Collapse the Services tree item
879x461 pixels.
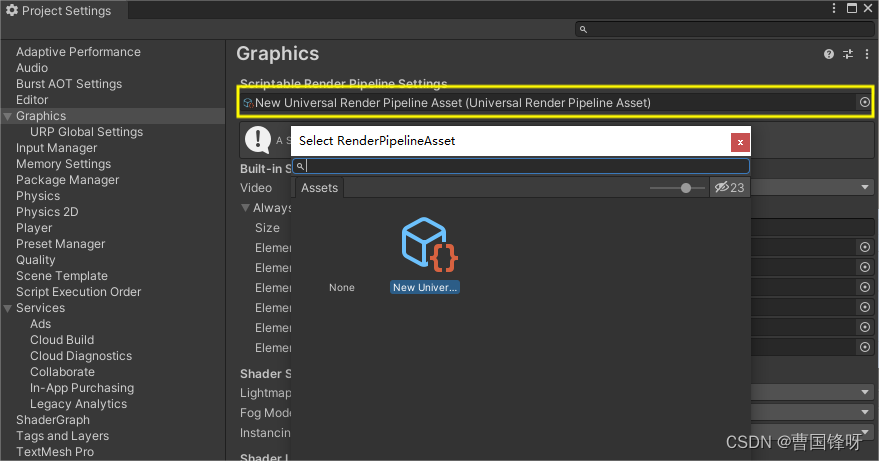(x=8, y=308)
